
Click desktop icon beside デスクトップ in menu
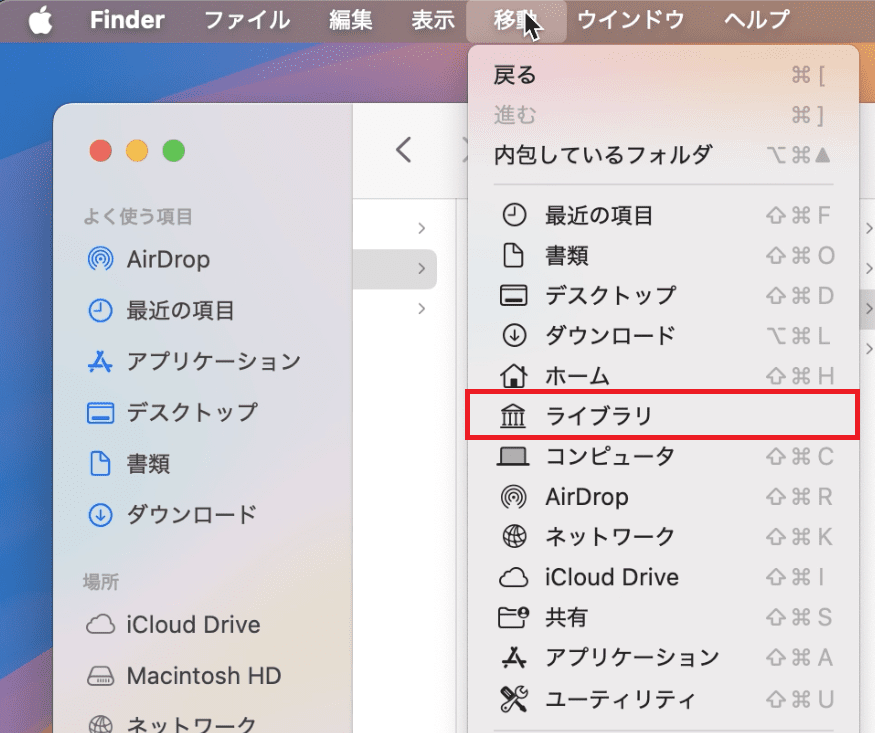click(513, 296)
